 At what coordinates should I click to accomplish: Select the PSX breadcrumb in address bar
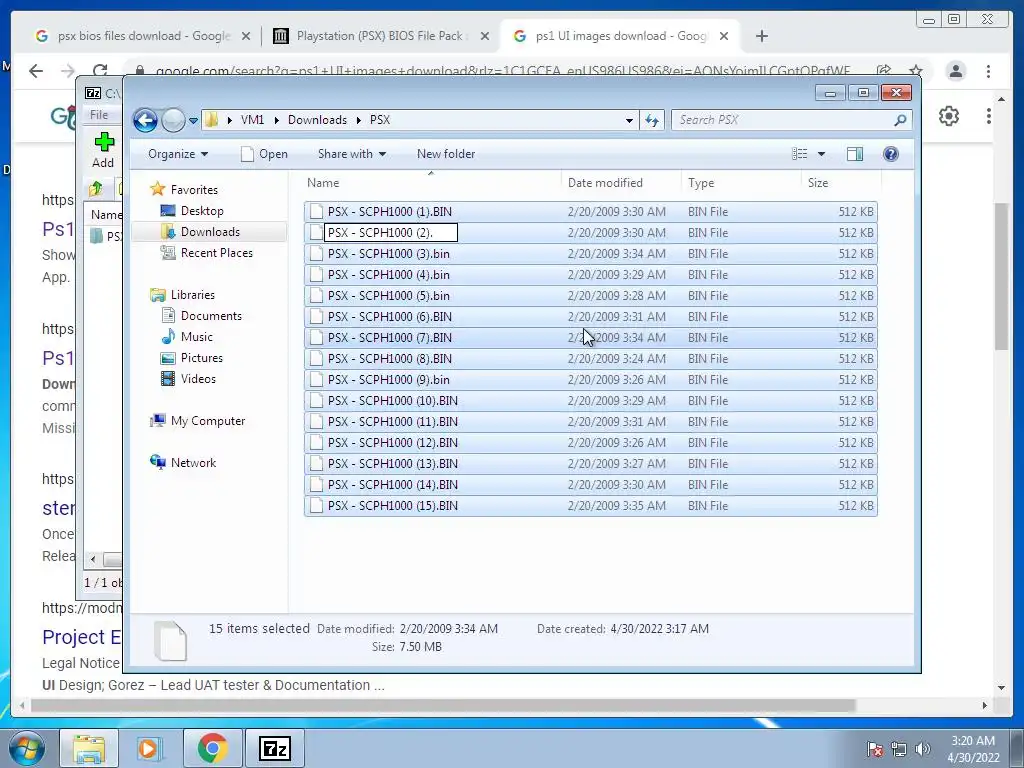tap(380, 120)
